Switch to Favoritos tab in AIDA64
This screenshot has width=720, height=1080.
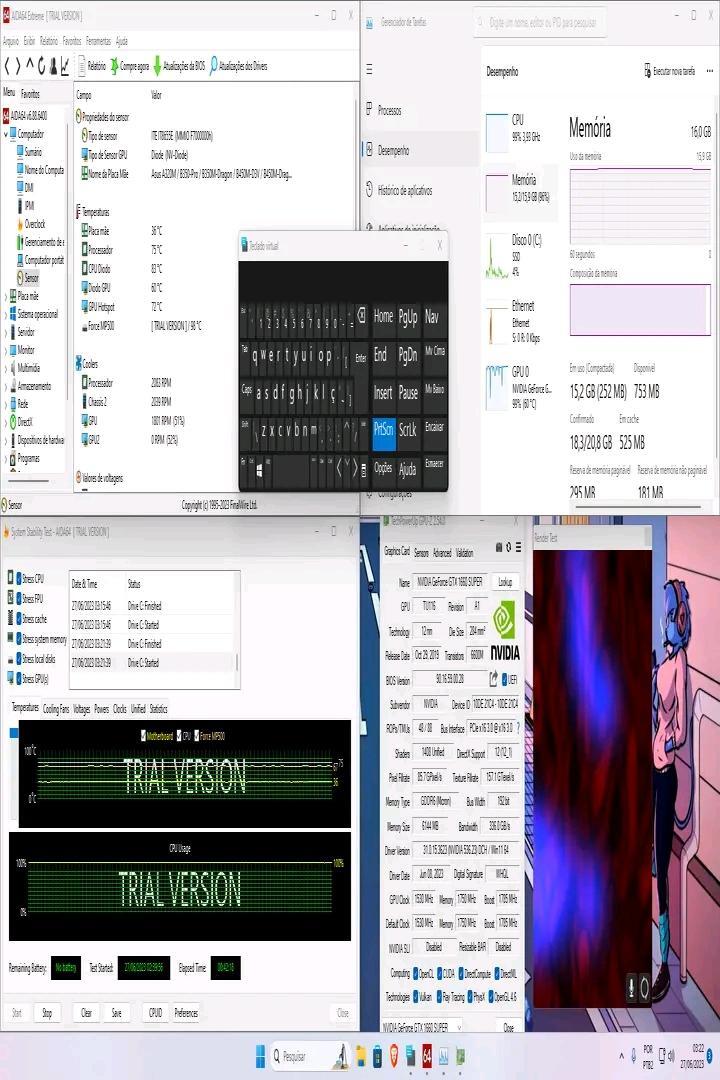point(30,94)
